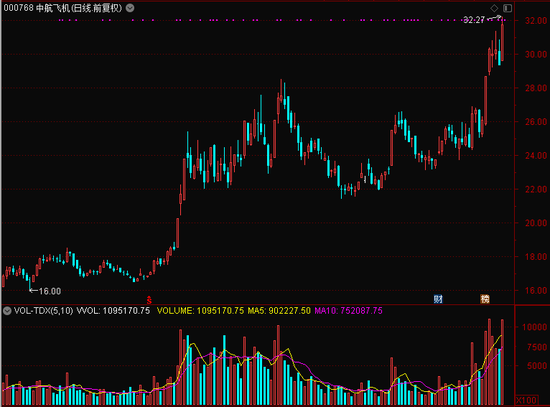Viewport: 550px width, 407px height.
Task: Click the 18.00 price axis label
Action: 536,257
